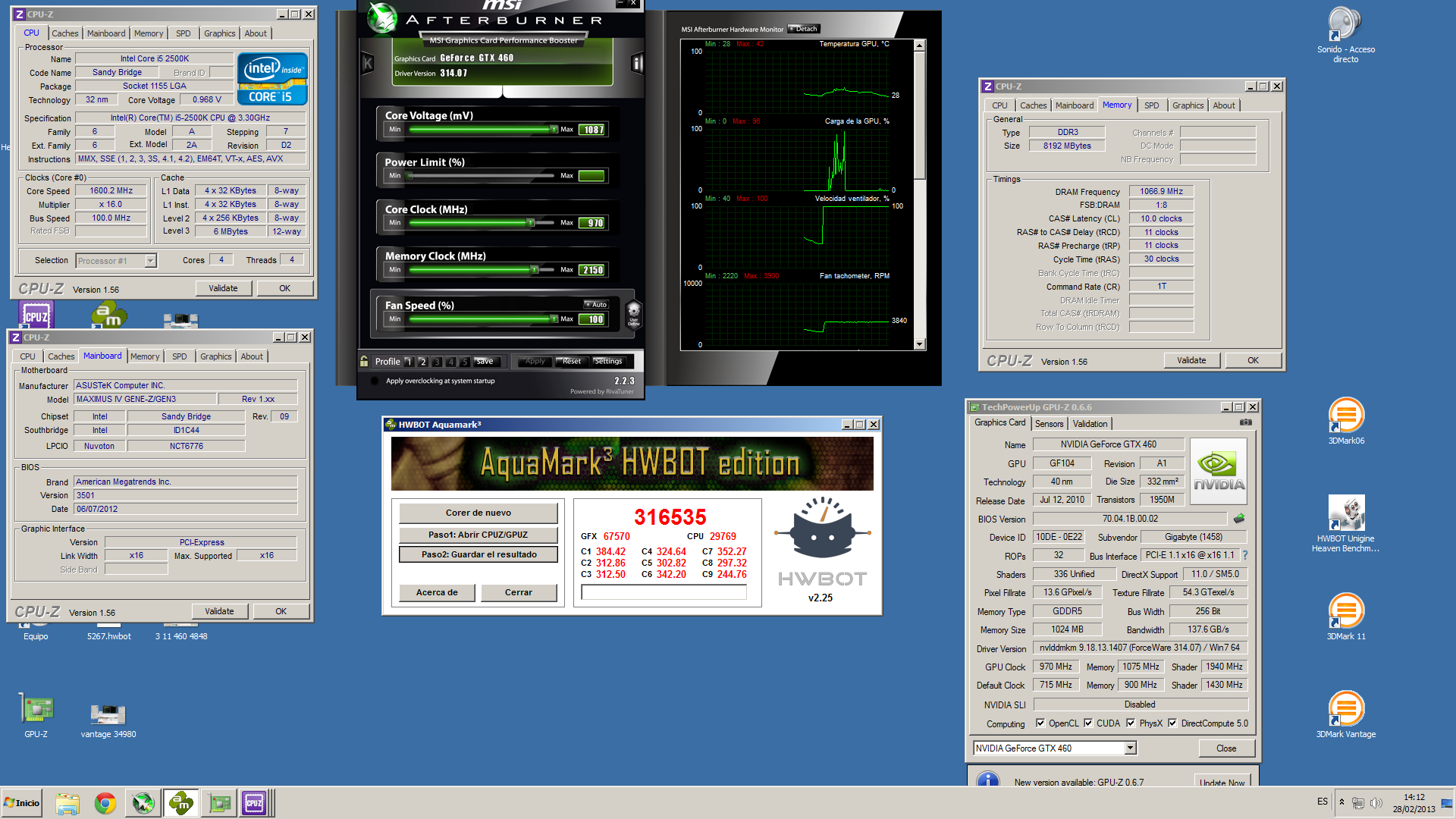The height and width of the screenshot is (819, 1456).
Task: Click 'Paso2: Guardar el resultado' button
Action: pos(479,554)
